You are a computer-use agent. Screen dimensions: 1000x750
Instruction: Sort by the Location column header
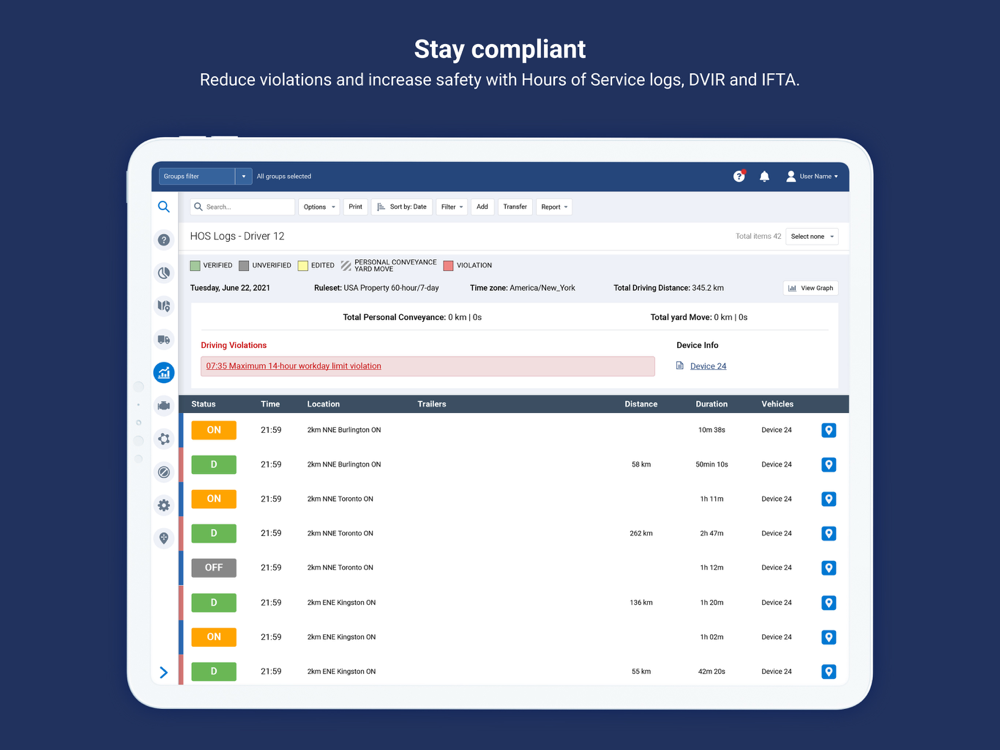[323, 404]
